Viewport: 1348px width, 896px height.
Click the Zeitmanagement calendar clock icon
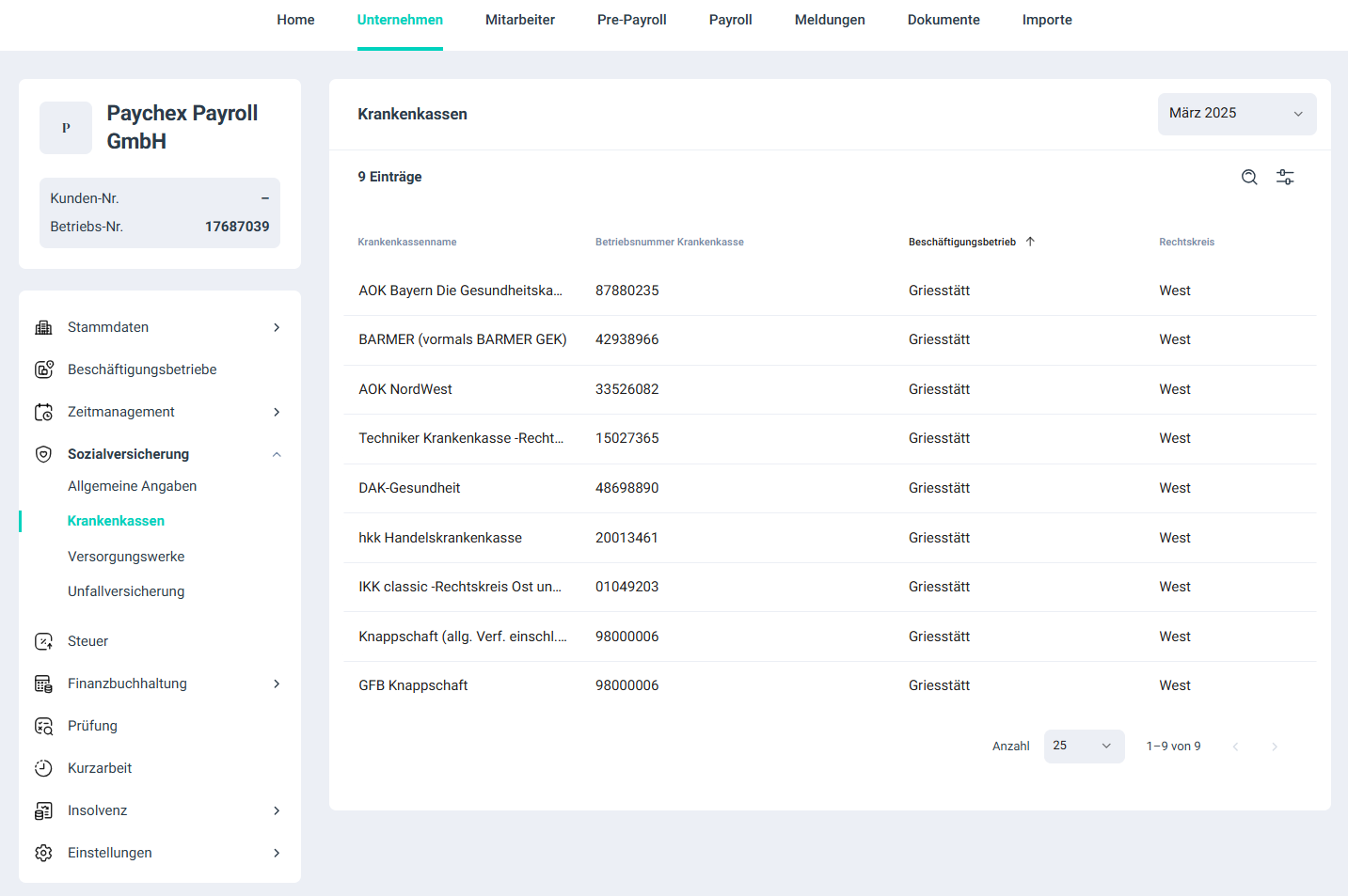click(43, 412)
